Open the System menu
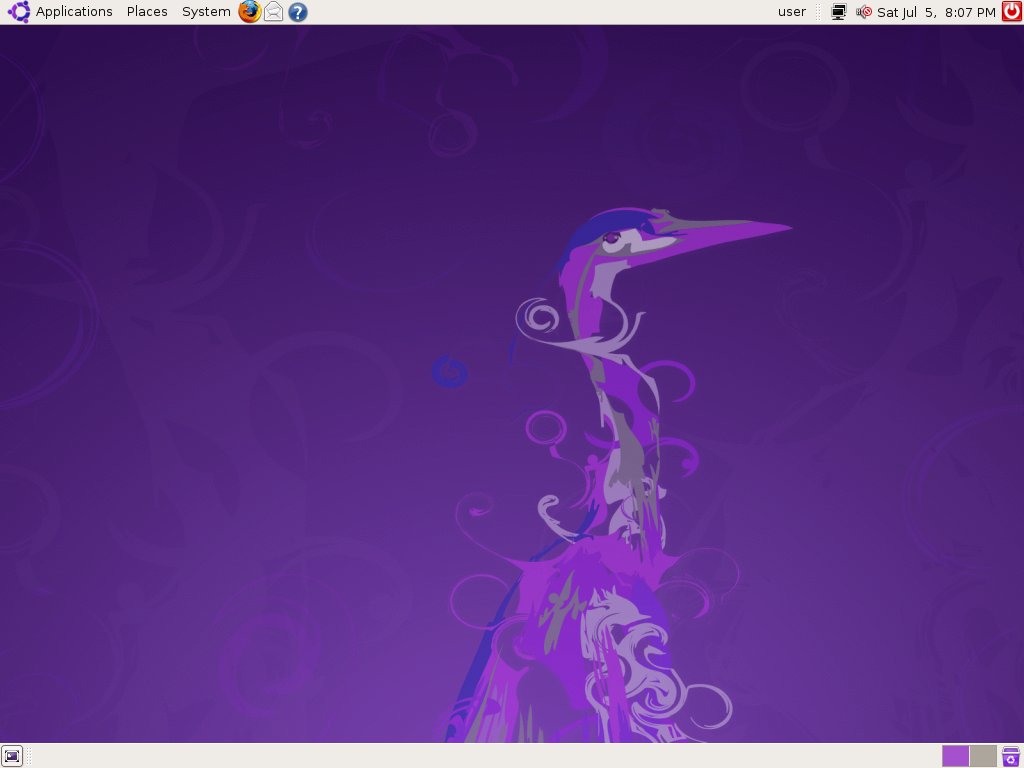 tap(206, 12)
